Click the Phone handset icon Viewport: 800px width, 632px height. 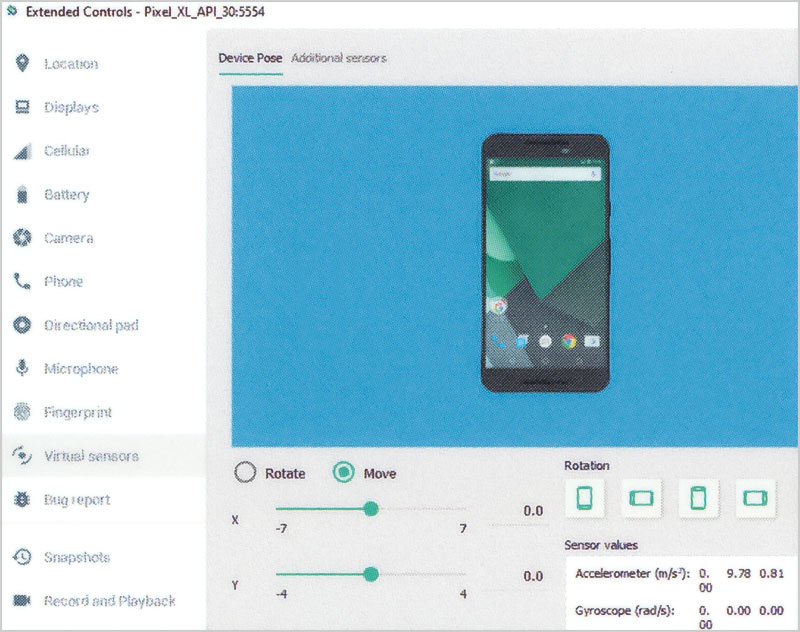22,281
